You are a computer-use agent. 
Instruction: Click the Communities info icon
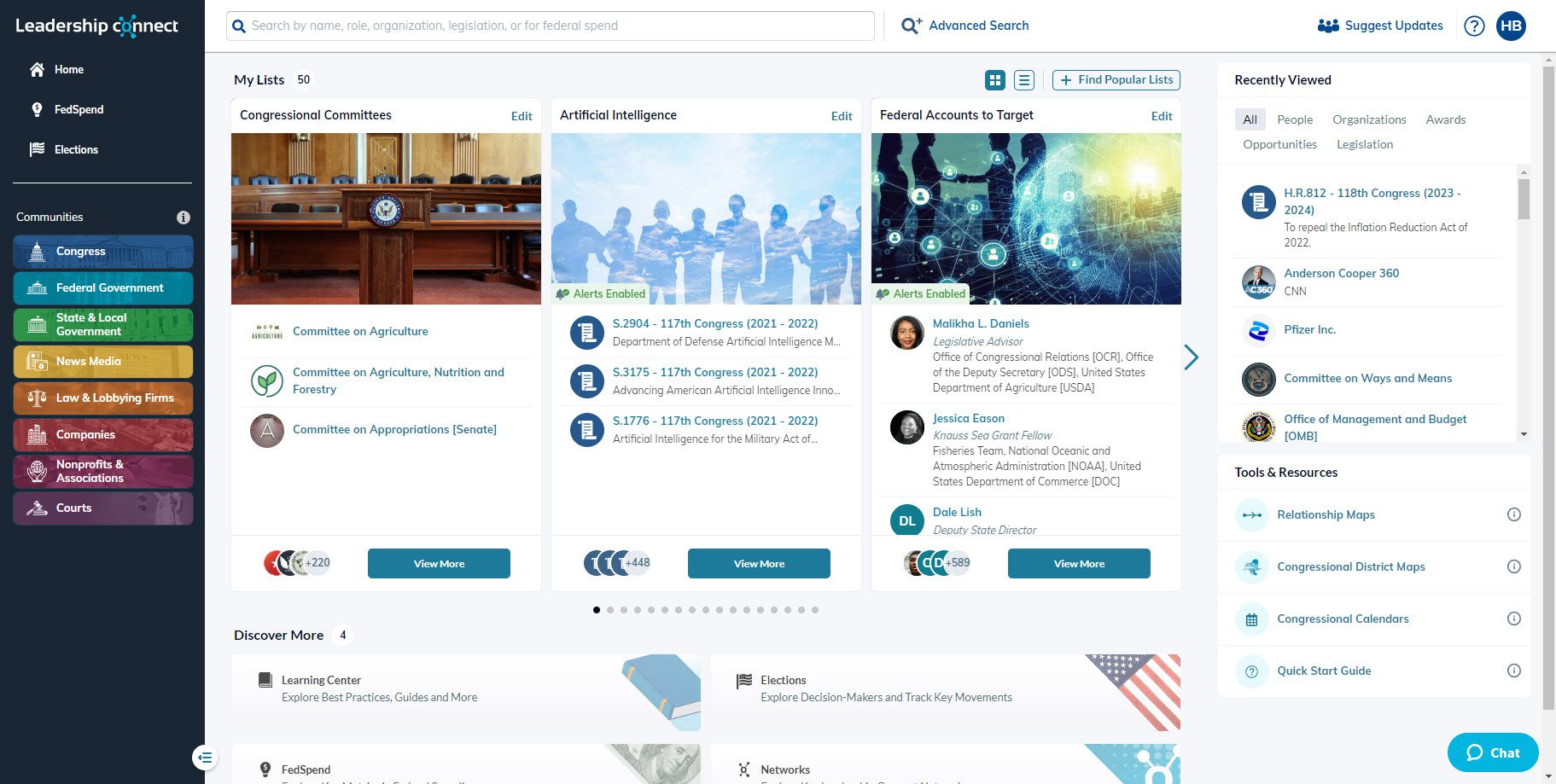pos(183,218)
